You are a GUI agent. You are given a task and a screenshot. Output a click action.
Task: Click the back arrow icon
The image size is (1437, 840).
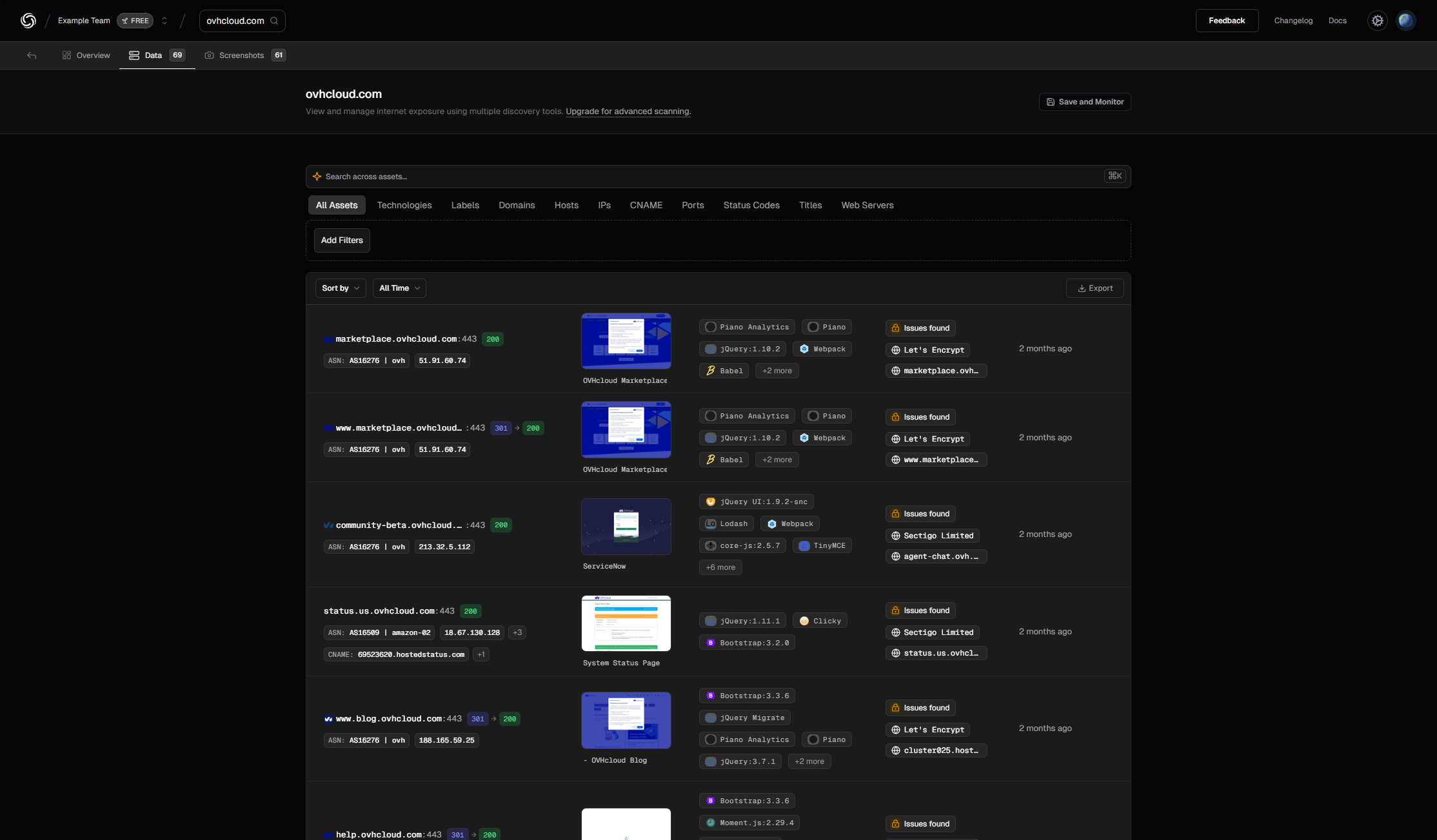coord(32,55)
